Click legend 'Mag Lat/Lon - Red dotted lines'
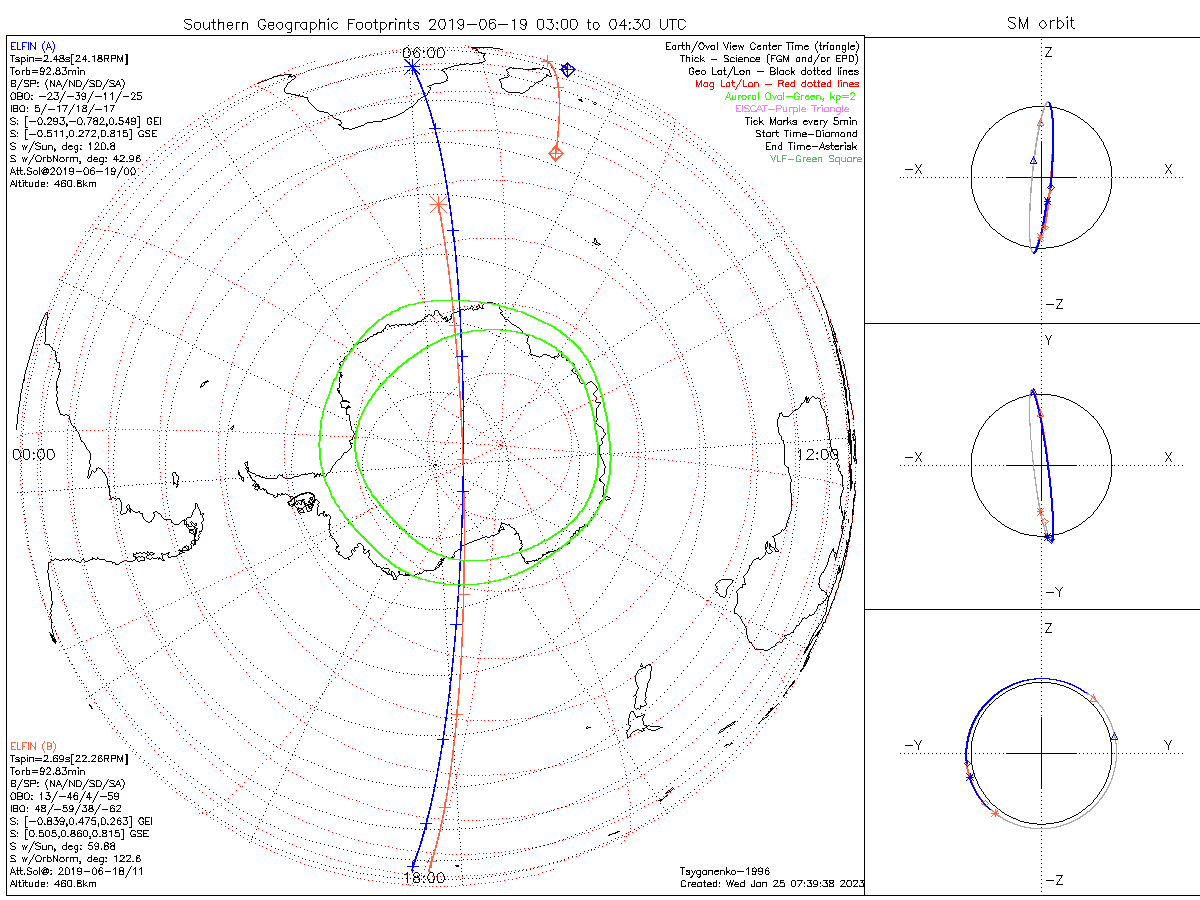Image resolution: width=1200 pixels, height=900 pixels. pos(776,84)
